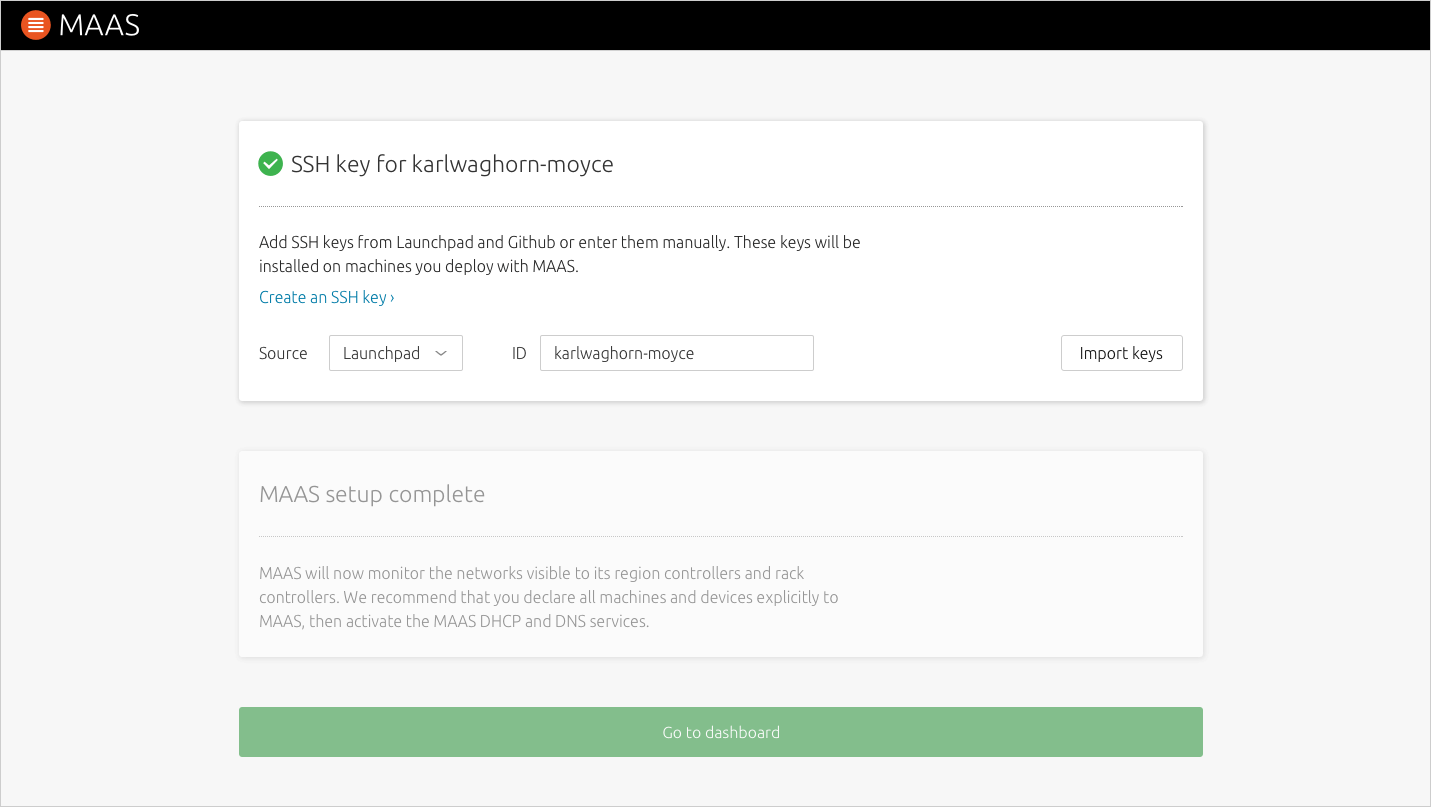Click the Add SSH keys description paragraph
This screenshot has height=807, width=1431.
click(560, 254)
